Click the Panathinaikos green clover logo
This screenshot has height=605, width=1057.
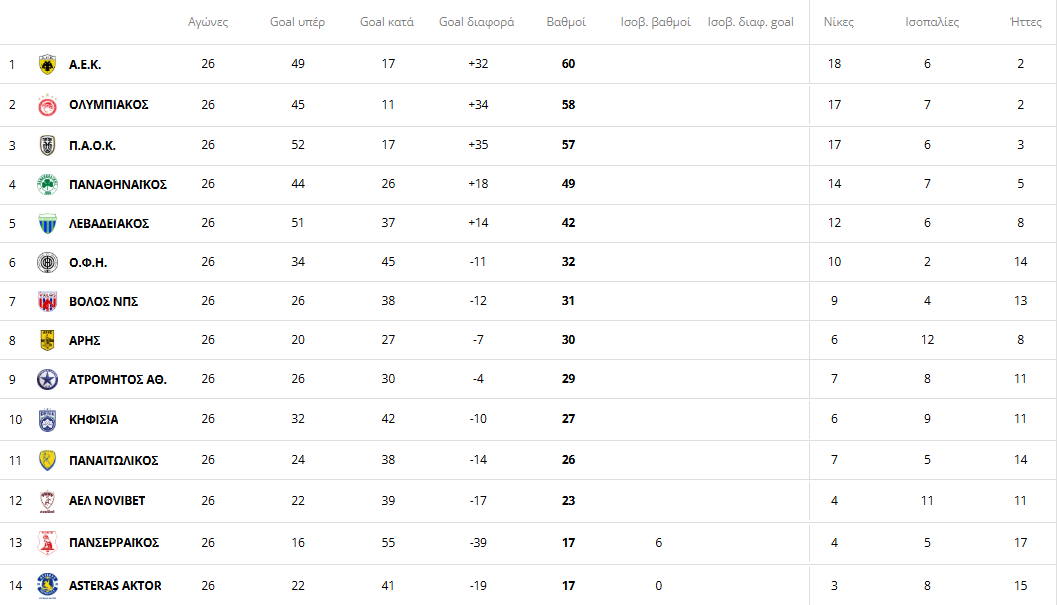(x=47, y=184)
